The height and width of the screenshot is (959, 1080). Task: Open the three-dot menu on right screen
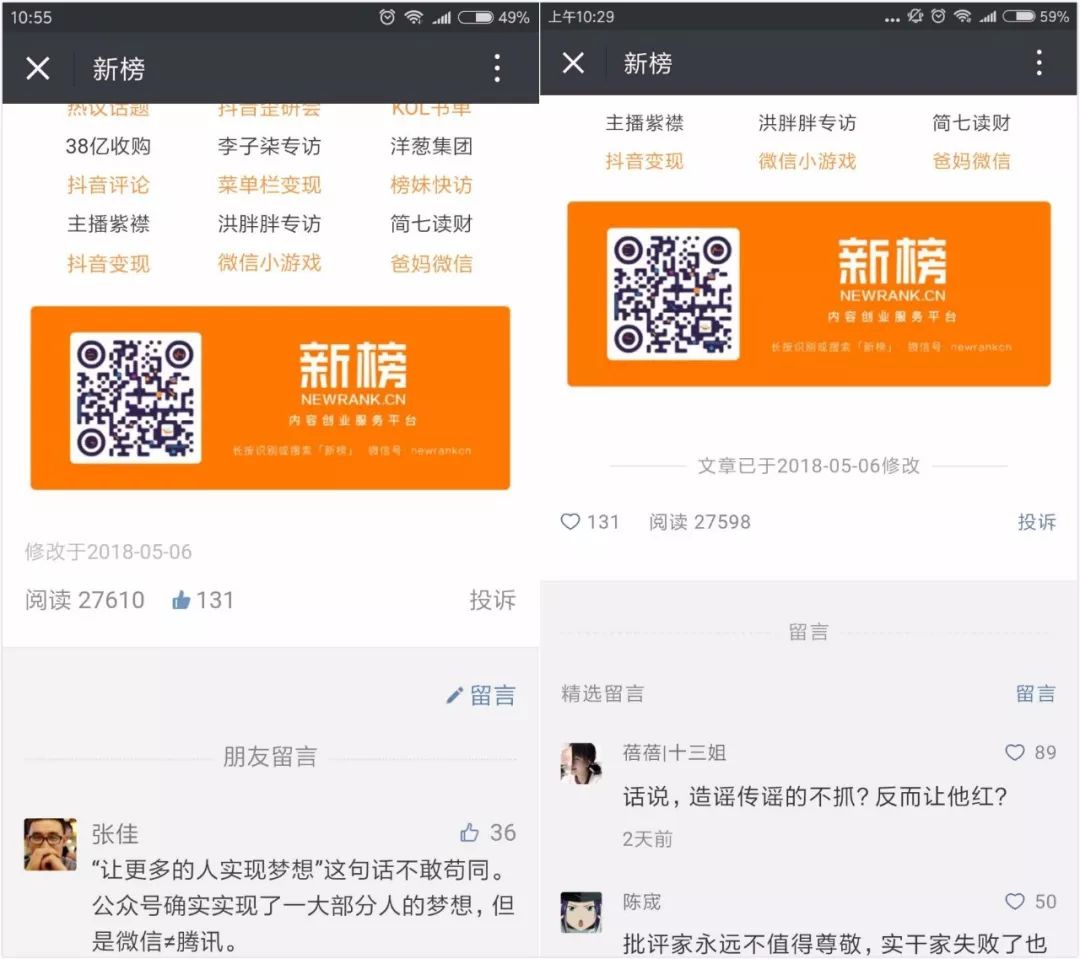tap(1039, 63)
